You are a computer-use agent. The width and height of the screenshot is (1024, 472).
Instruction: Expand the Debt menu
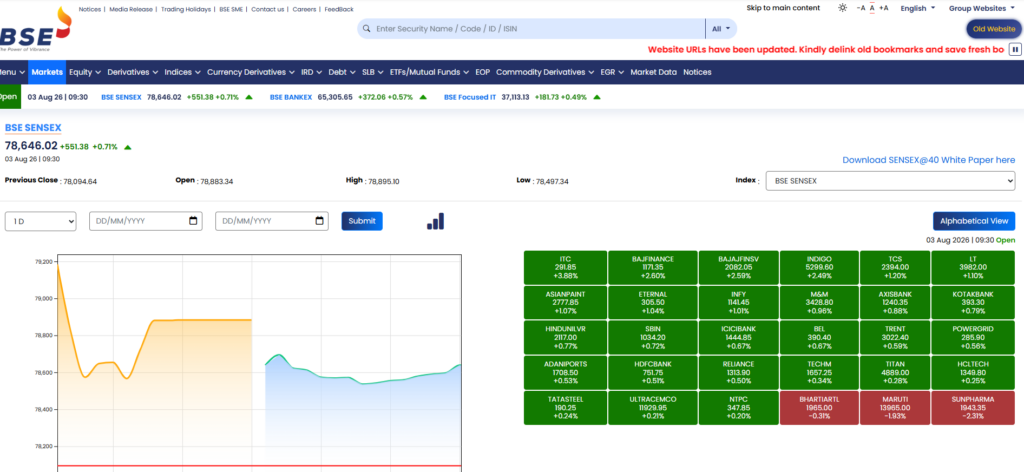point(342,72)
